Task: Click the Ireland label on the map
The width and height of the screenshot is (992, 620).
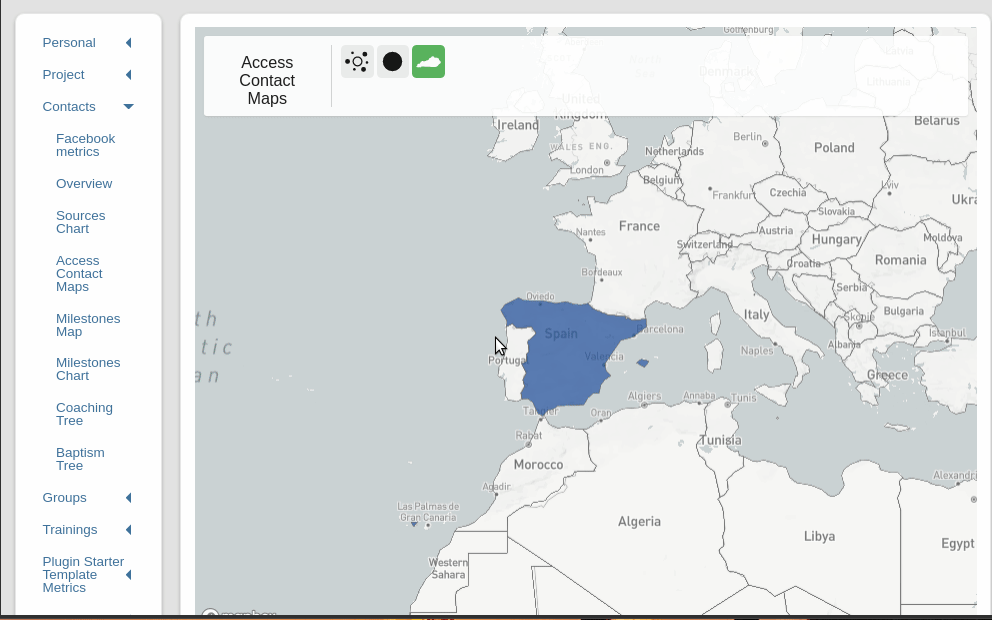Action: [518, 125]
